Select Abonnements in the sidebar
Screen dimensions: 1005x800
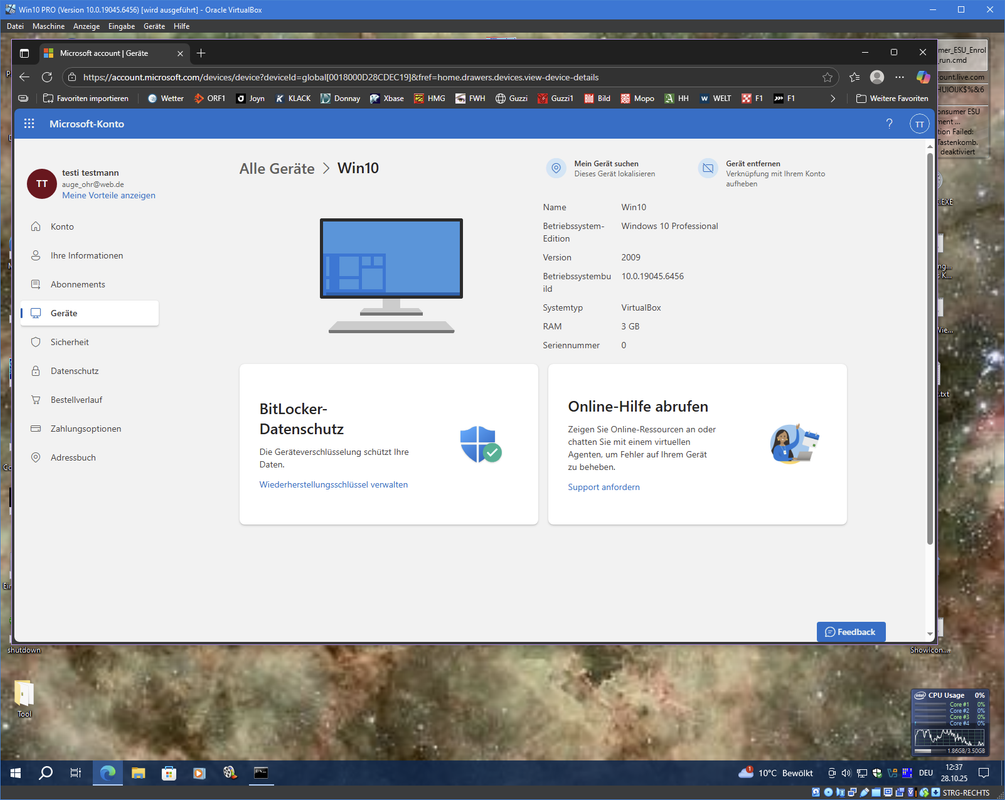tap(90, 284)
